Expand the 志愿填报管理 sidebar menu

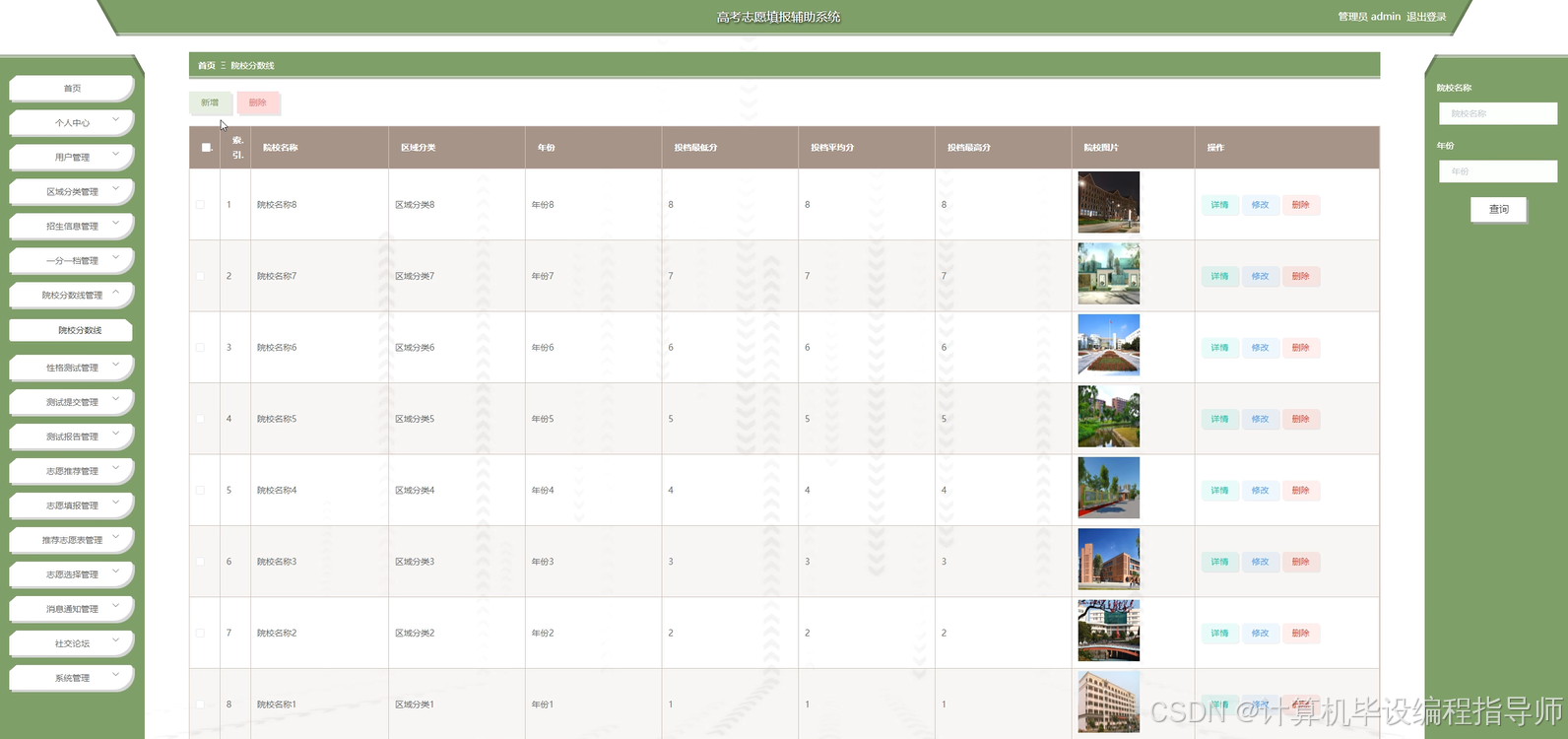point(72,505)
